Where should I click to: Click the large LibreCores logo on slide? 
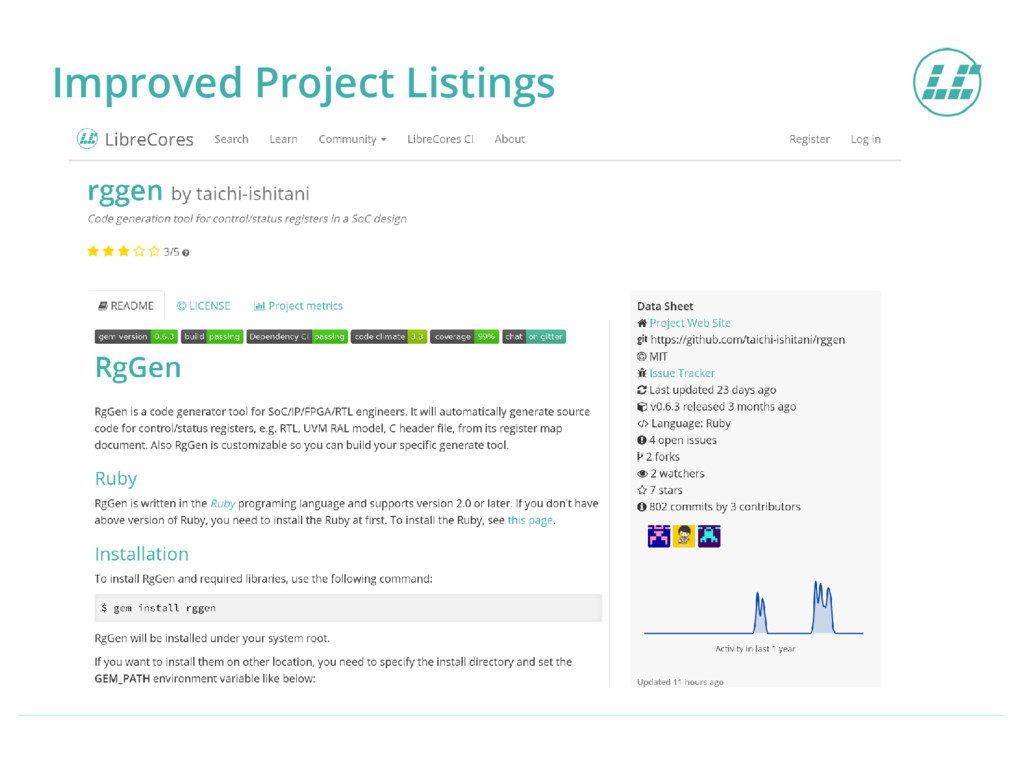click(947, 82)
